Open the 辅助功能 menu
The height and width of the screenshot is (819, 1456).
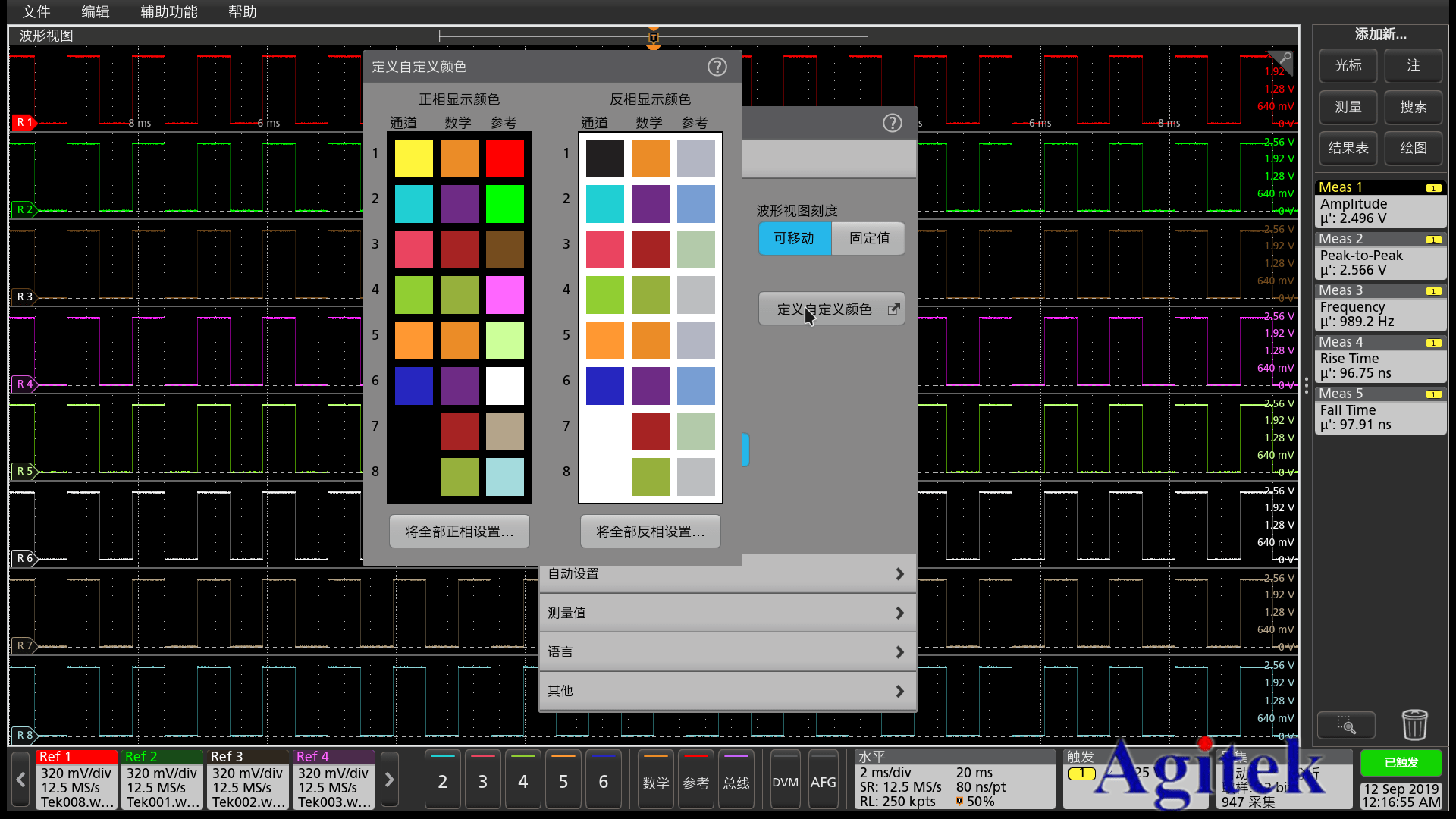pyautogui.click(x=168, y=11)
